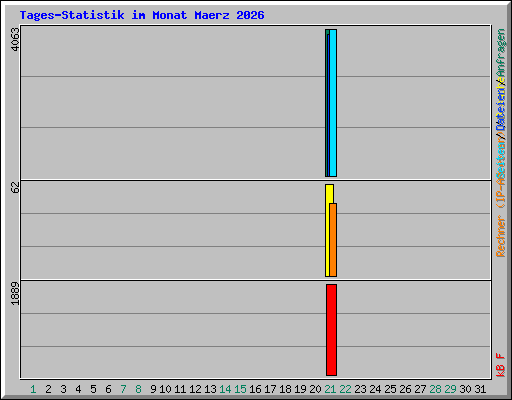Click the green day label 8
This screenshot has height=400, width=512.
pyautogui.click(x=138, y=389)
